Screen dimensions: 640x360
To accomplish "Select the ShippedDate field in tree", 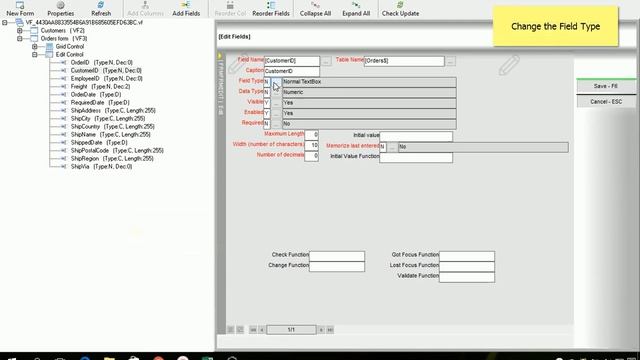I will [x=99, y=142].
